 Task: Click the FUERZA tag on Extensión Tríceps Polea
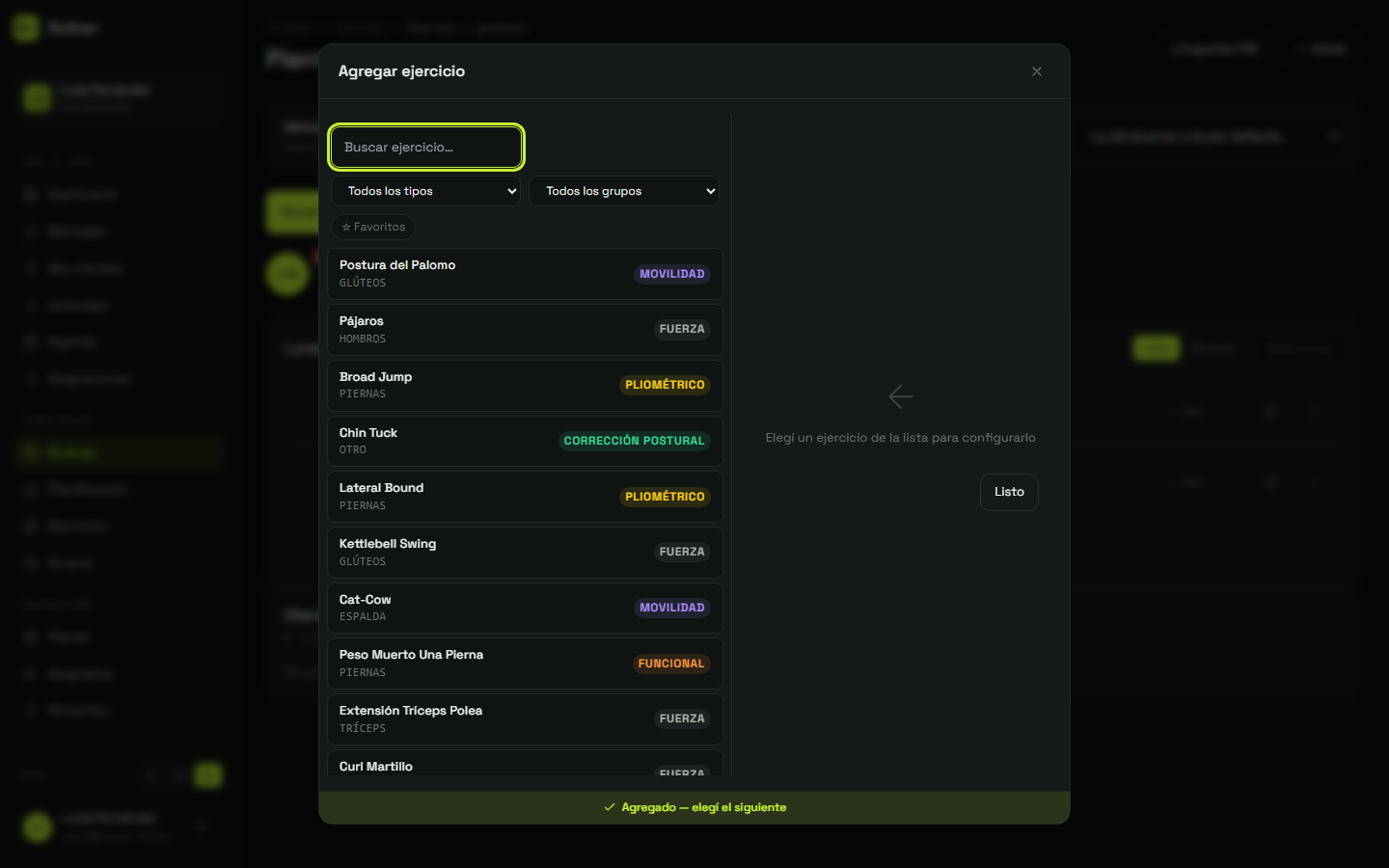click(682, 719)
